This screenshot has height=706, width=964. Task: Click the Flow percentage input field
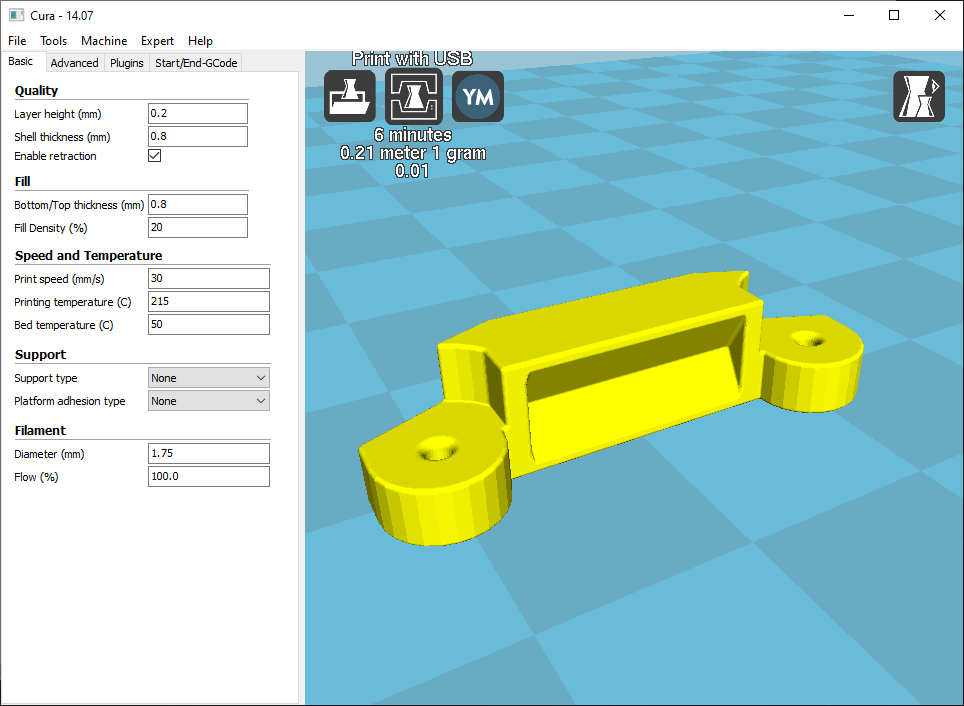click(x=208, y=477)
